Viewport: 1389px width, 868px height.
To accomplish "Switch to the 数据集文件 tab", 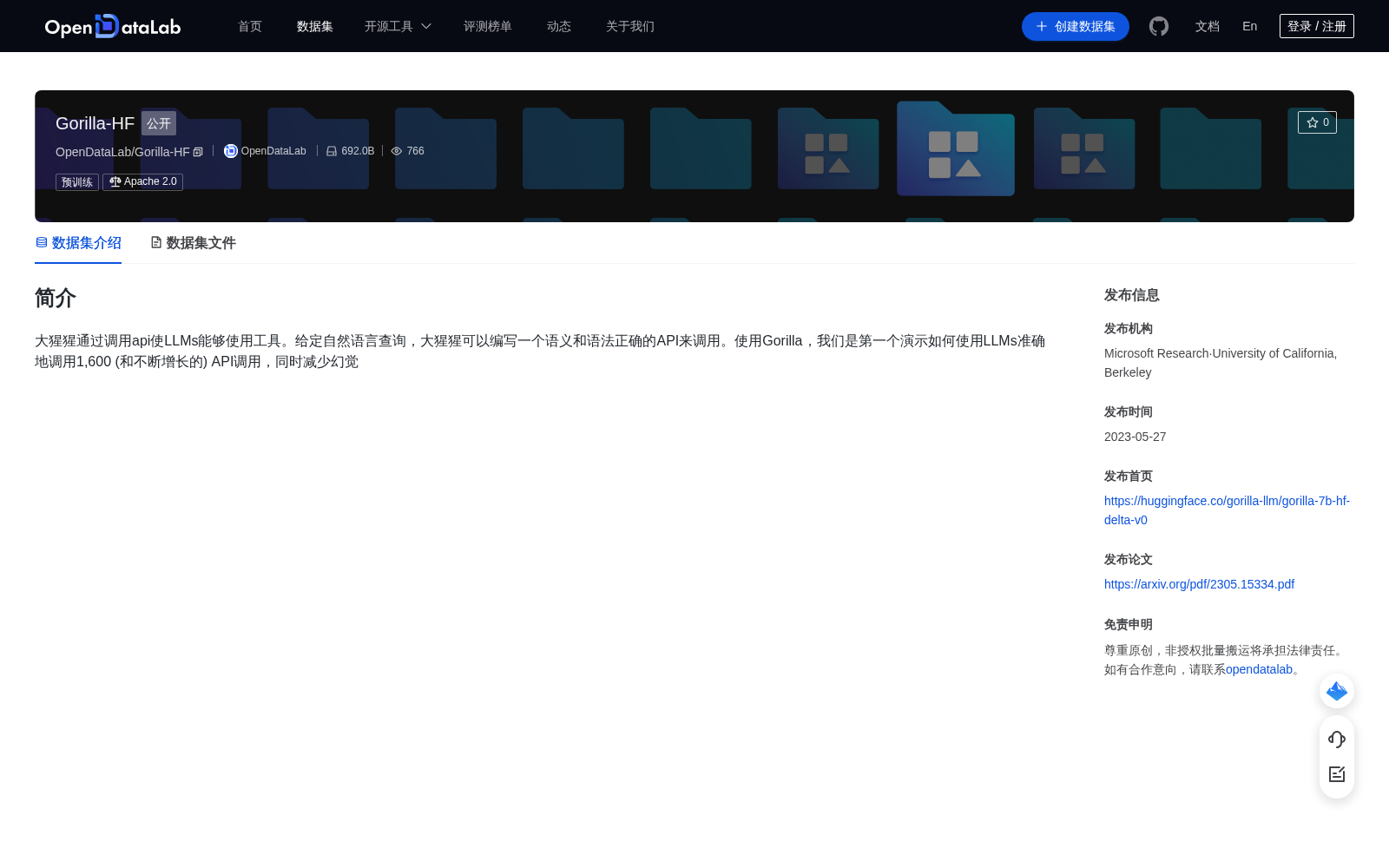I will 193,243.
